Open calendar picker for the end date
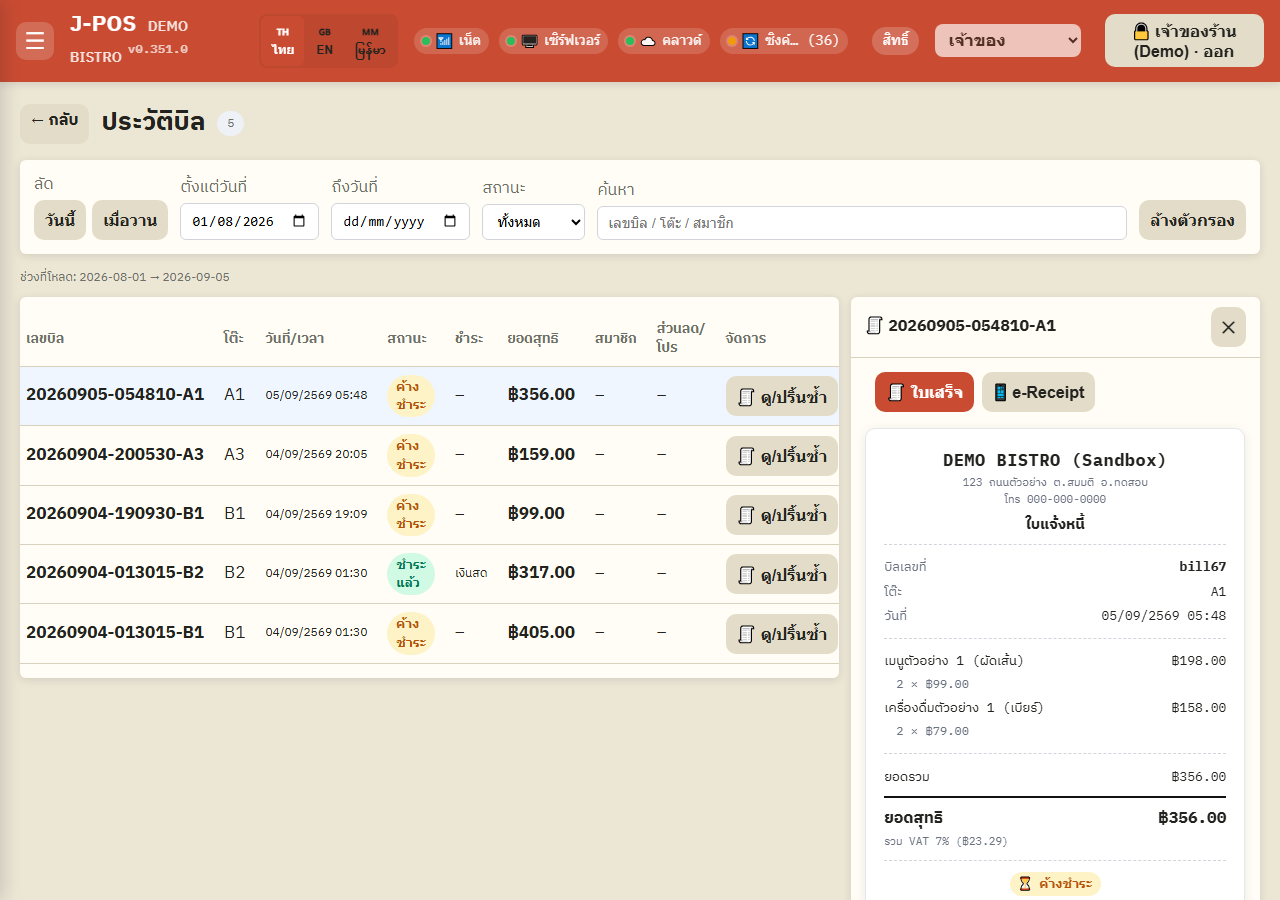This screenshot has width=1280, height=900. [450, 222]
